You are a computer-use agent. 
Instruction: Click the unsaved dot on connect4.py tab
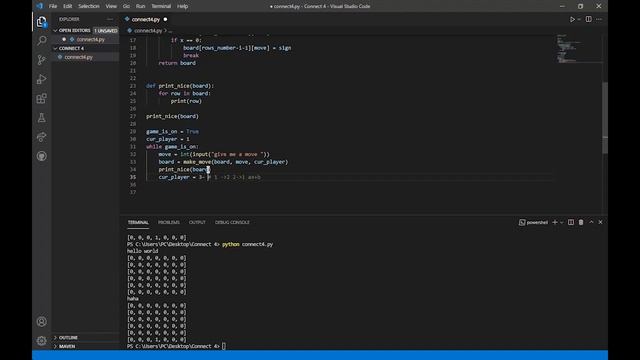[x=165, y=19]
